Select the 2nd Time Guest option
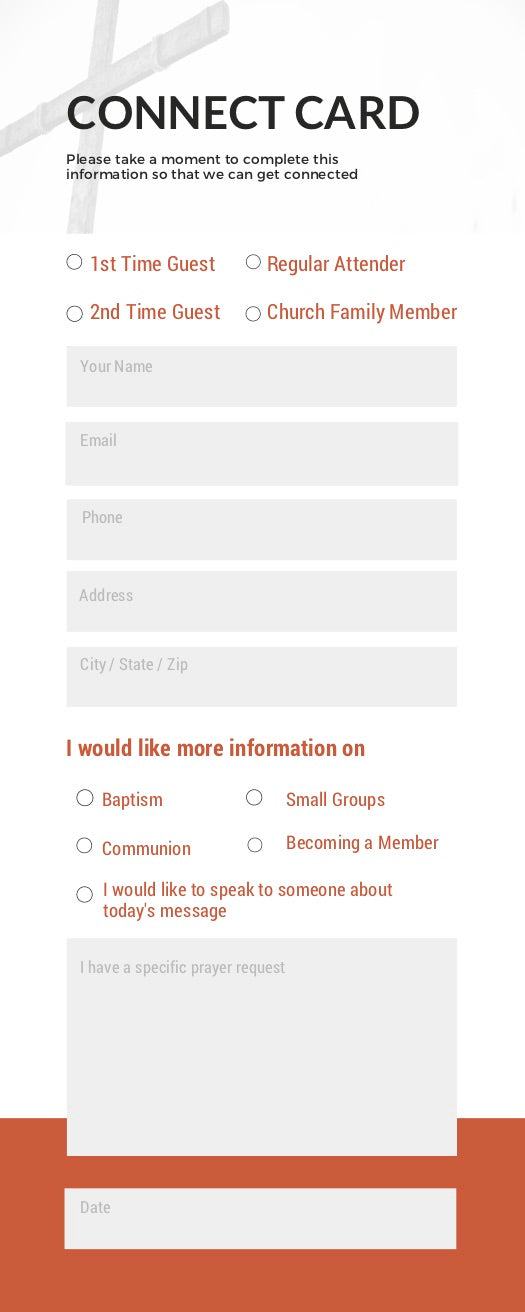Viewport: 525px width, 1312px height. coord(74,314)
